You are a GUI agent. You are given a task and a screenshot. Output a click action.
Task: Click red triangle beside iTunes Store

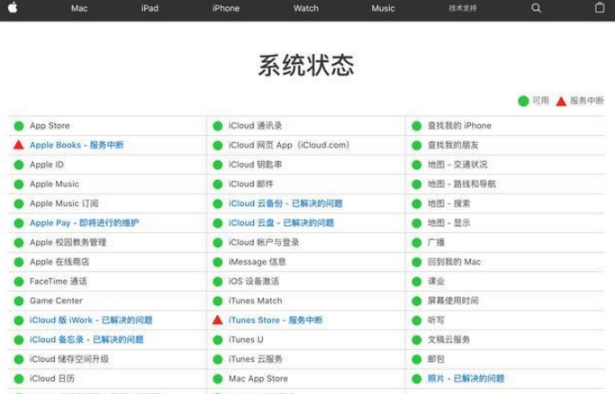click(x=218, y=320)
